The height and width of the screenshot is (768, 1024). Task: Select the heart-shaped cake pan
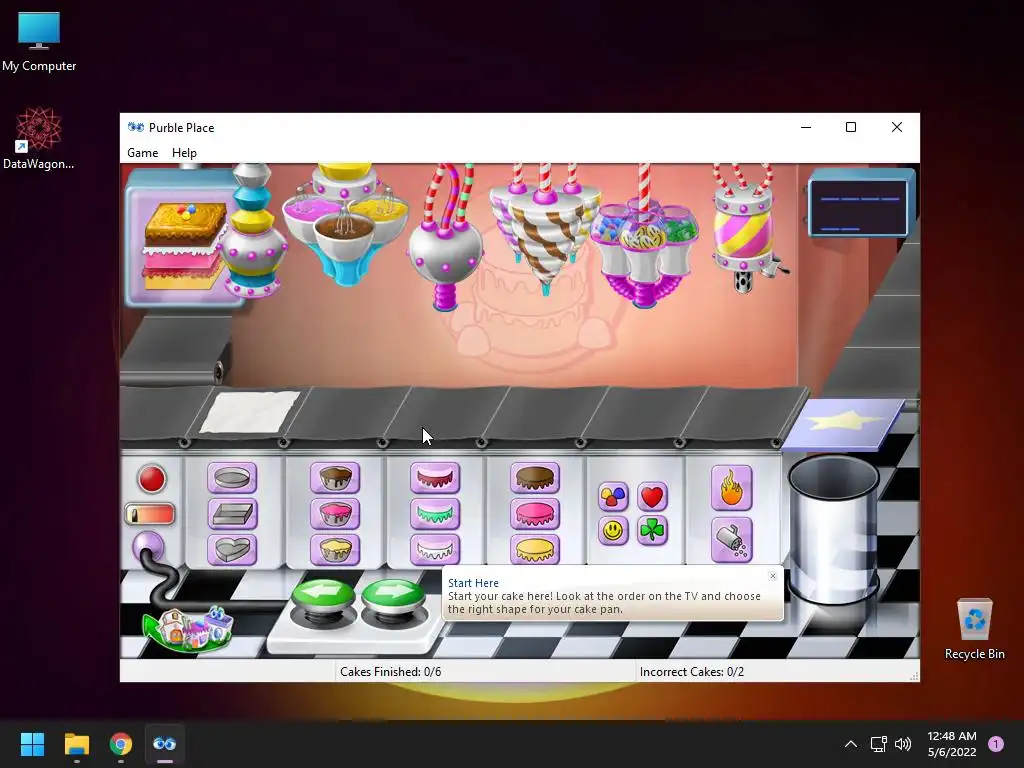[232, 549]
